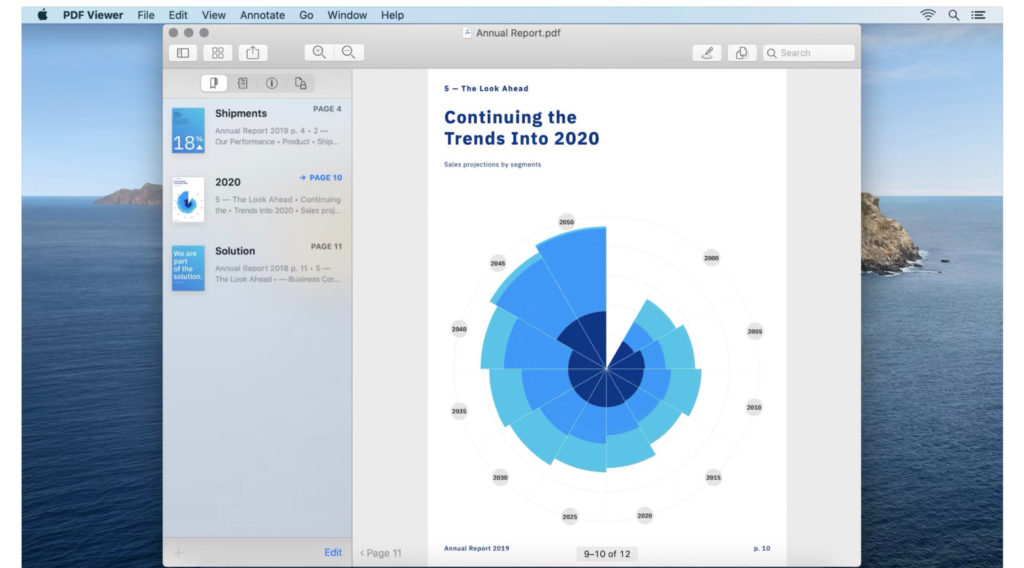The image size is (1024, 568).
Task: Click the p. 10 page footer
Action: 761,548
